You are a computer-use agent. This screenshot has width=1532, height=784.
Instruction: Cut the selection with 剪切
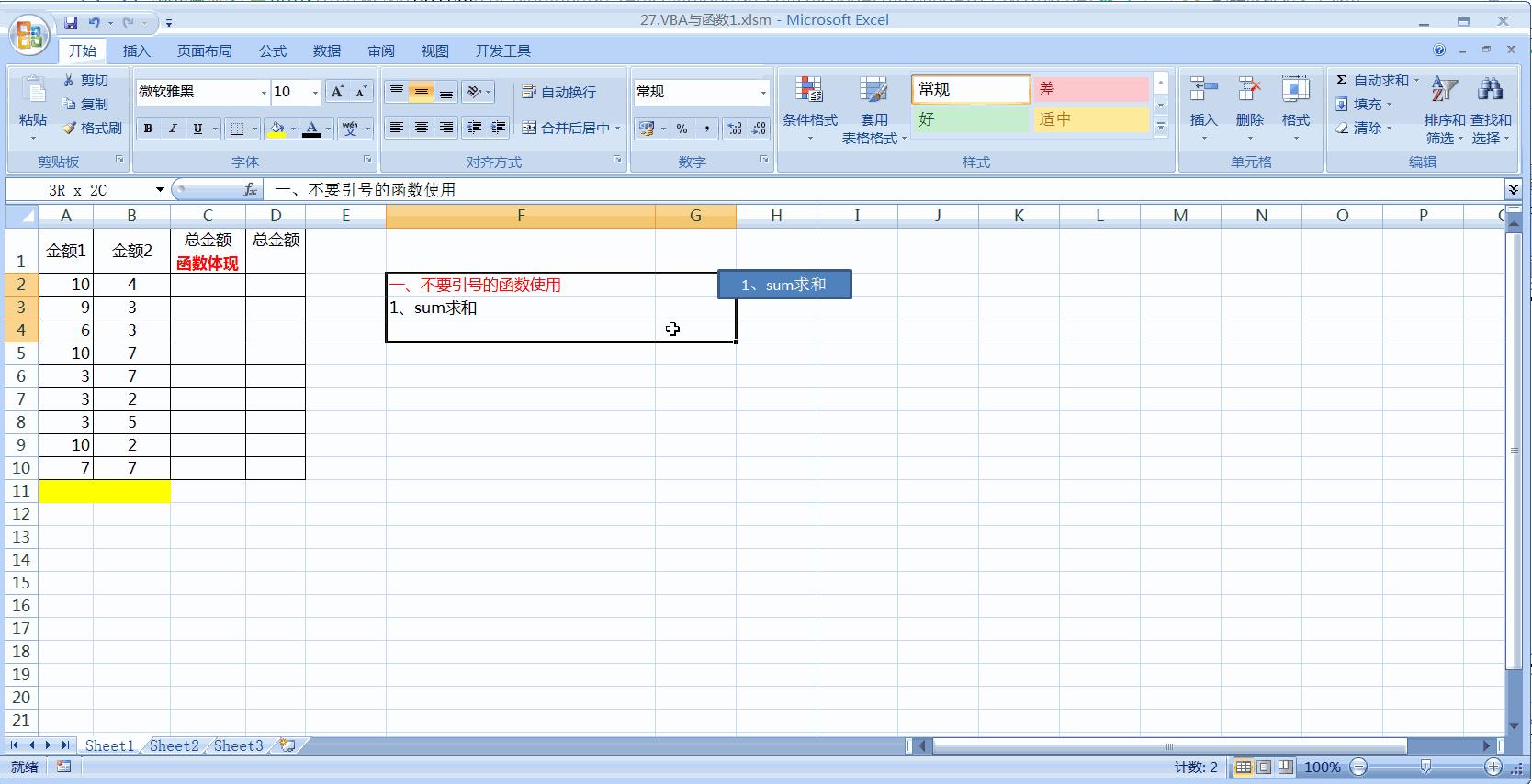click(85, 81)
